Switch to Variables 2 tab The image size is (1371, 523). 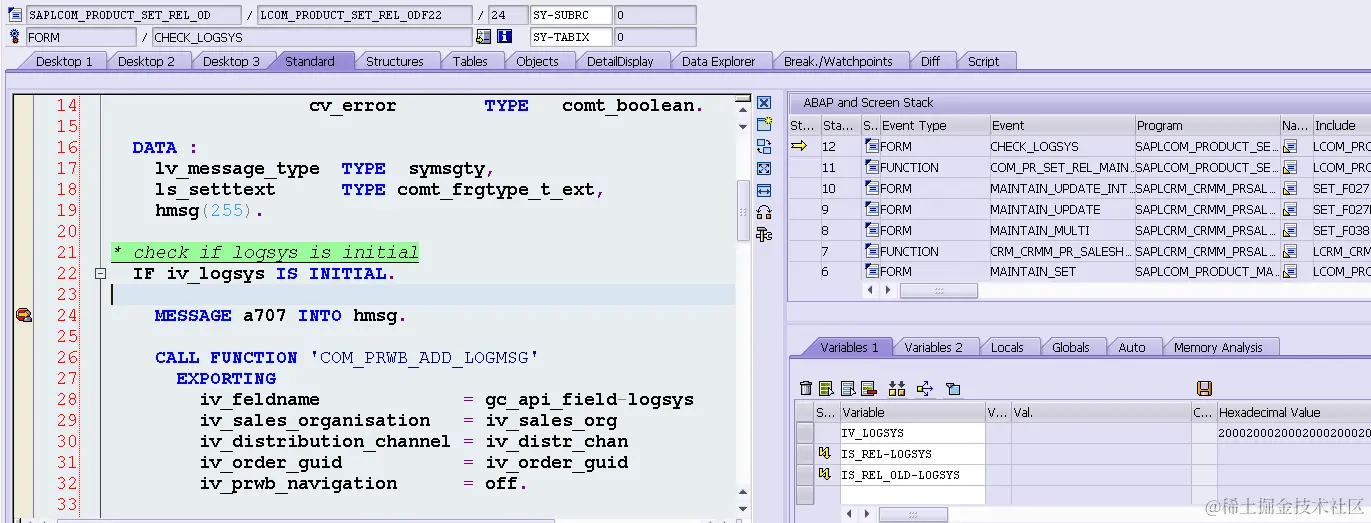coord(933,347)
